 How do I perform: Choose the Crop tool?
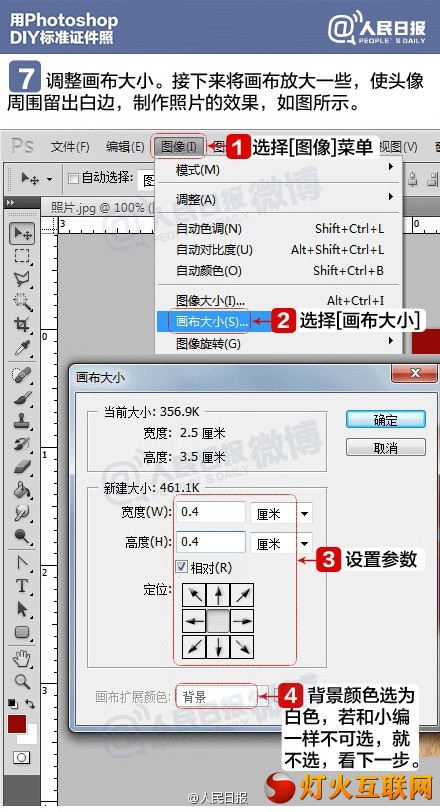[21, 325]
